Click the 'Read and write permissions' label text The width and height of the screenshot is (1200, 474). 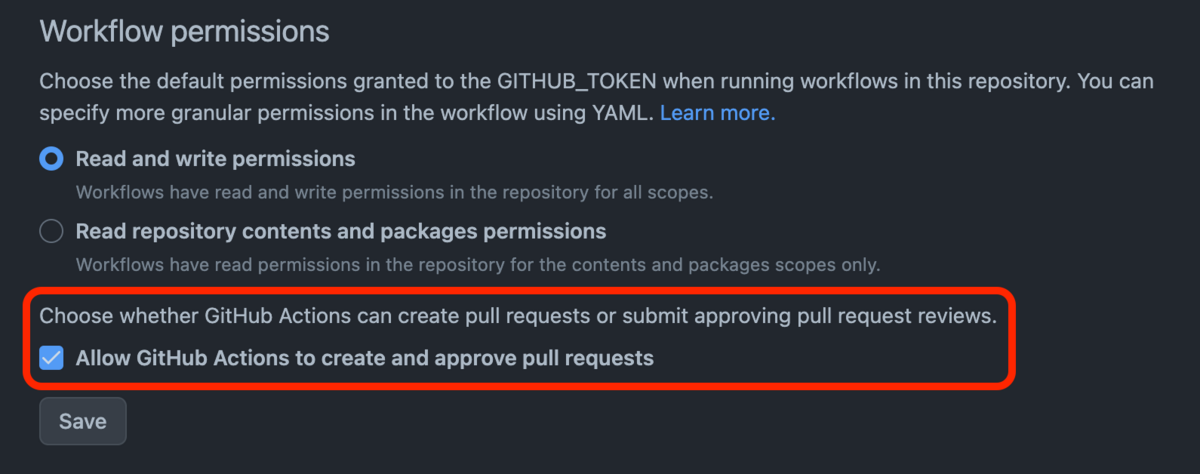215,159
